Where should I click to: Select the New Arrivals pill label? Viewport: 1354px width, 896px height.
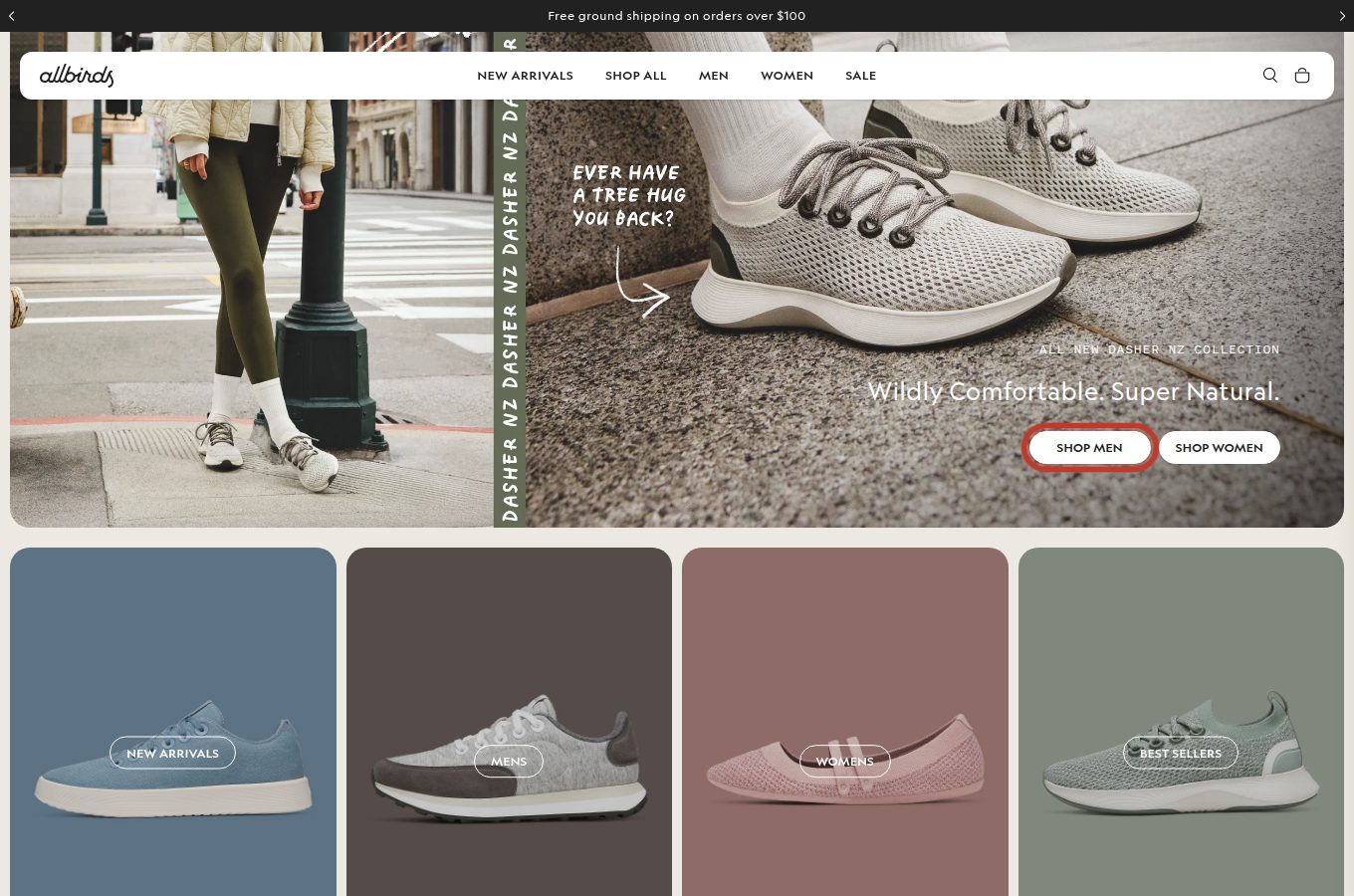tap(172, 754)
